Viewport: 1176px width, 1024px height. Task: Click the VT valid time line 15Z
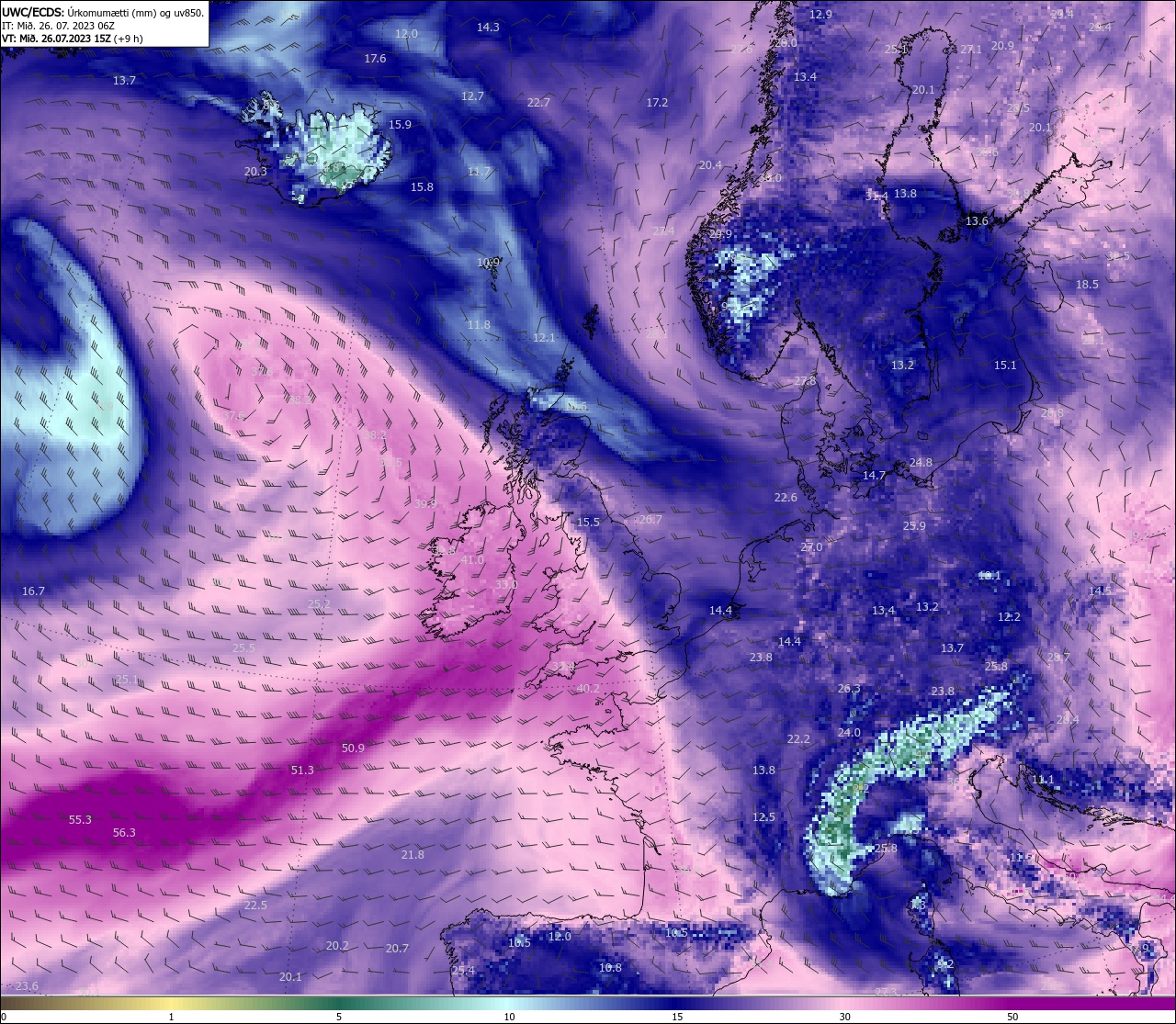click(x=73, y=39)
